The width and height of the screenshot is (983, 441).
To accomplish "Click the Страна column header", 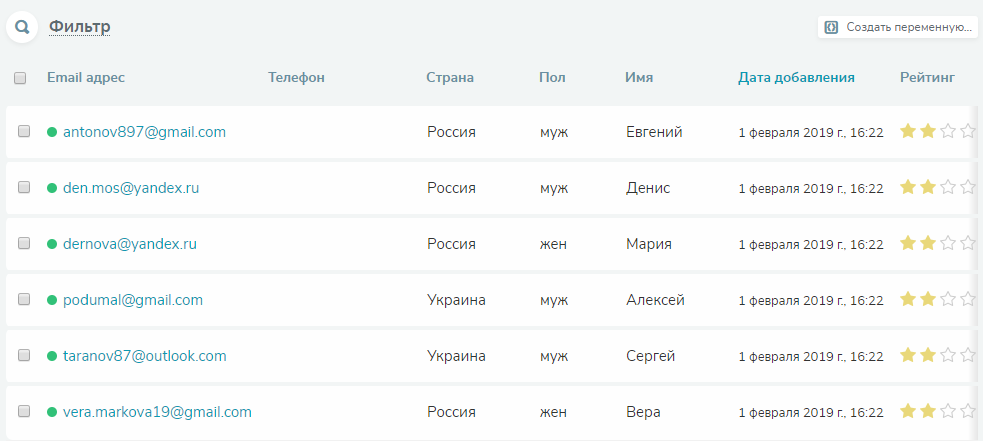I will pyautogui.click(x=450, y=77).
